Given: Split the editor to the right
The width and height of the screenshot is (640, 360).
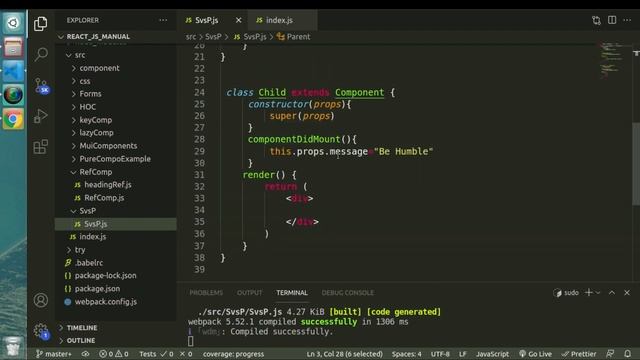Looking at the screenshot, I should tap(612, 20).
